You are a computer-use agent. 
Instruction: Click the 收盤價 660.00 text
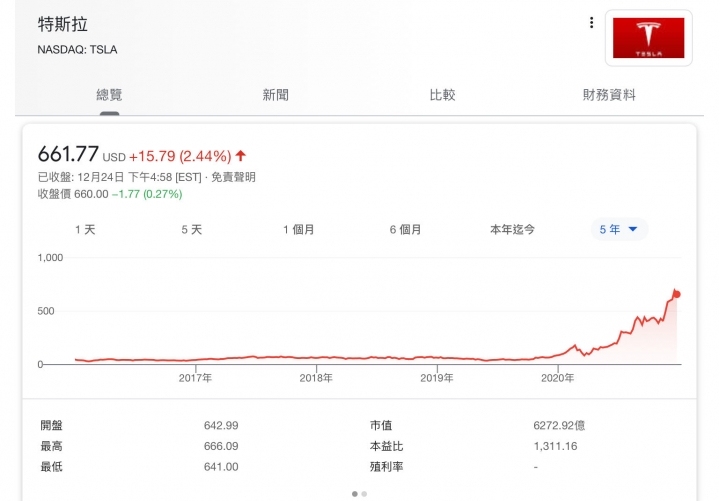73,194
